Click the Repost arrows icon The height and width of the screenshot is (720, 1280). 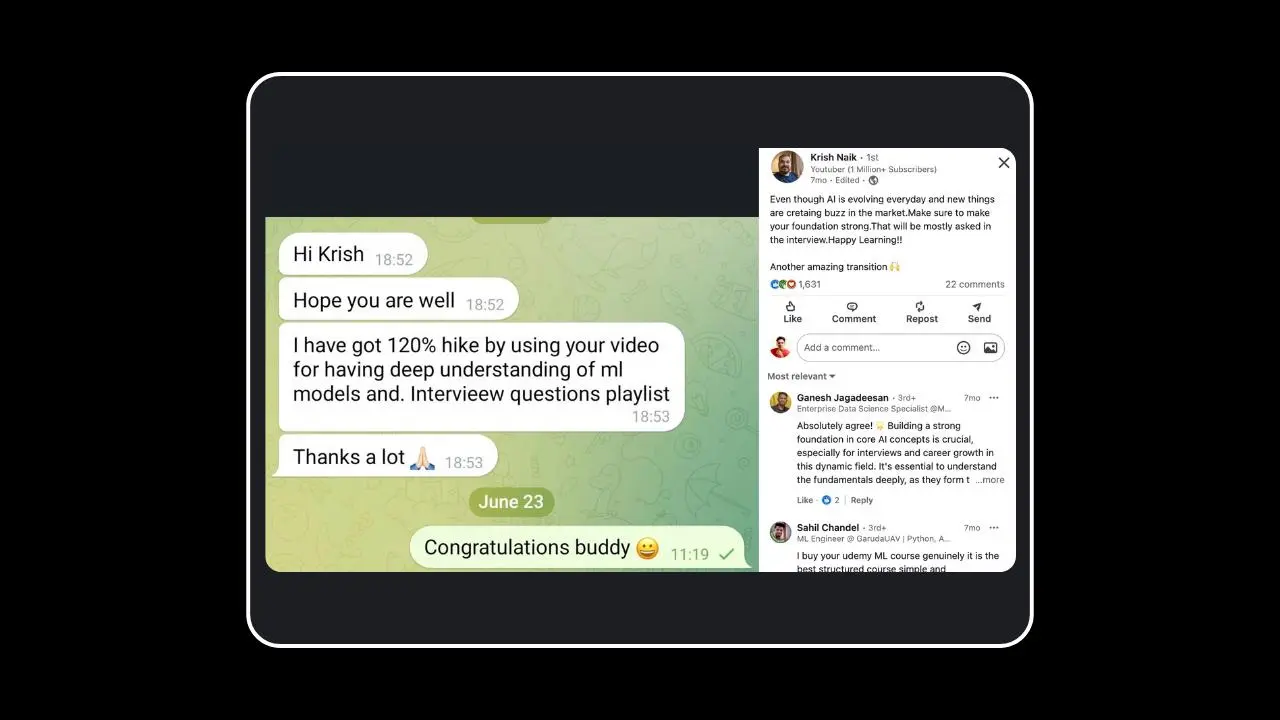pyautogui.click(x=920, y=306)
